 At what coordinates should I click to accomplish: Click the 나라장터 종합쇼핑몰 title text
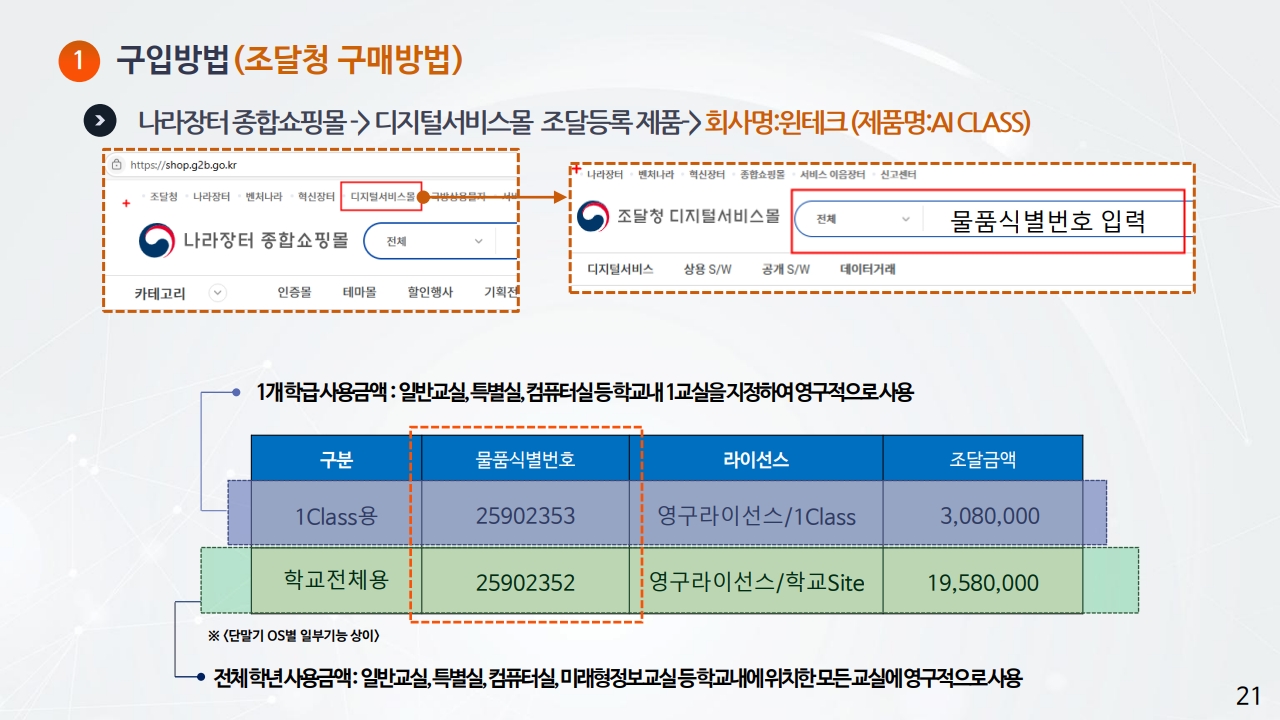[x=265, y=240]
